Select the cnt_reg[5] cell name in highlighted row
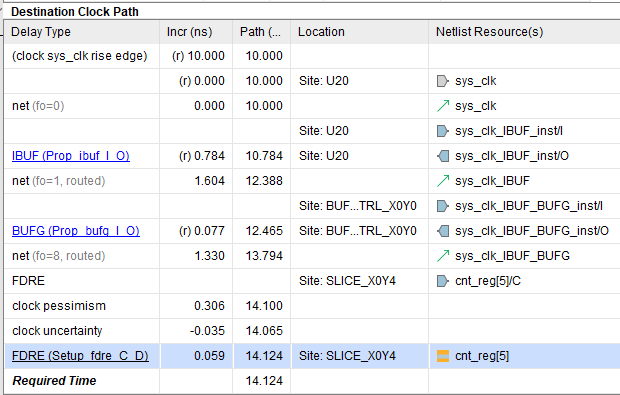This screenshot has width=620, height=395. click(482, 356)
